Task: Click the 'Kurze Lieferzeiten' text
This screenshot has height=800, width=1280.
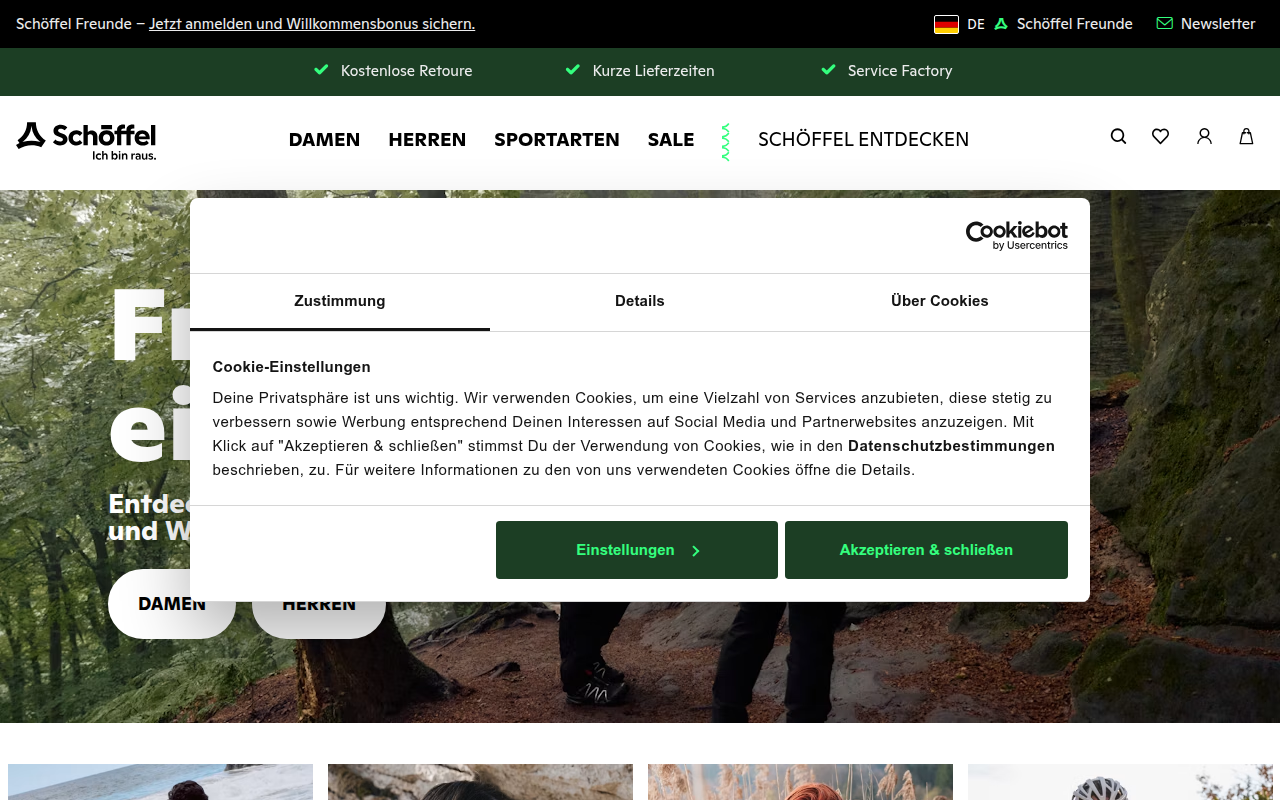Action: (653, 71)
